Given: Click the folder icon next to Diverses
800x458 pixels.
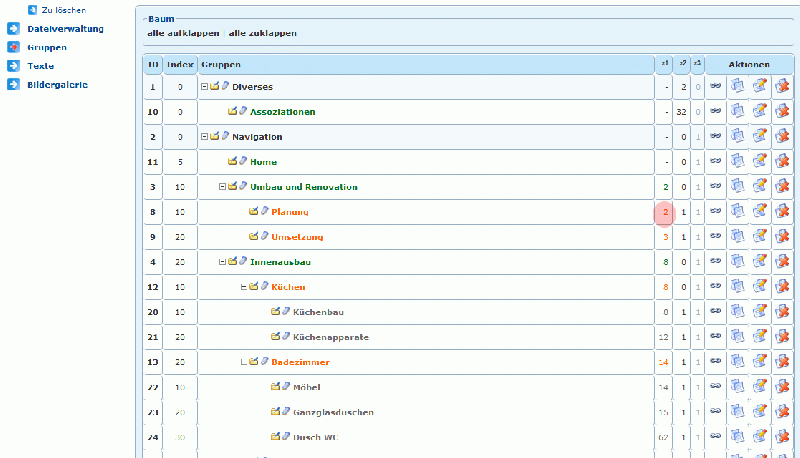Looking at the screenshot, I should 214,86.
